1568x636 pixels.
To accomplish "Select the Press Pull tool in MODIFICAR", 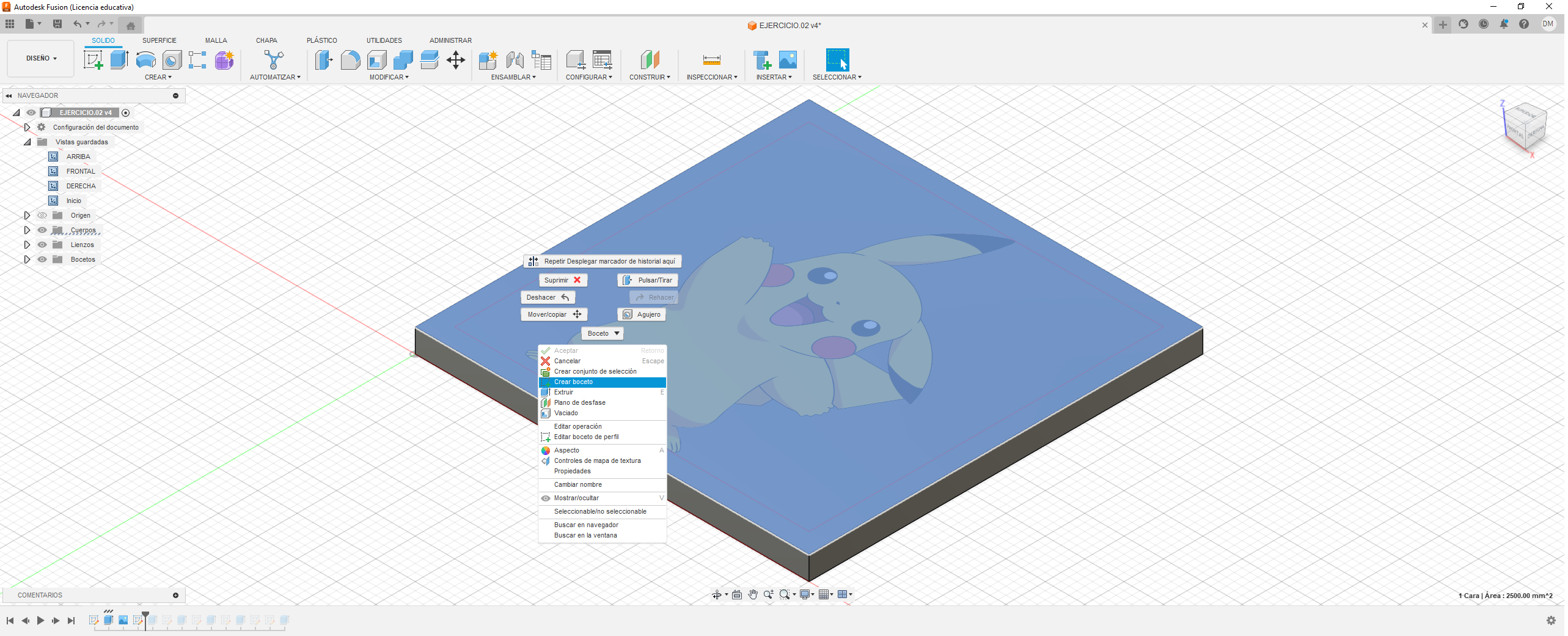I will [x=324, y=60].
